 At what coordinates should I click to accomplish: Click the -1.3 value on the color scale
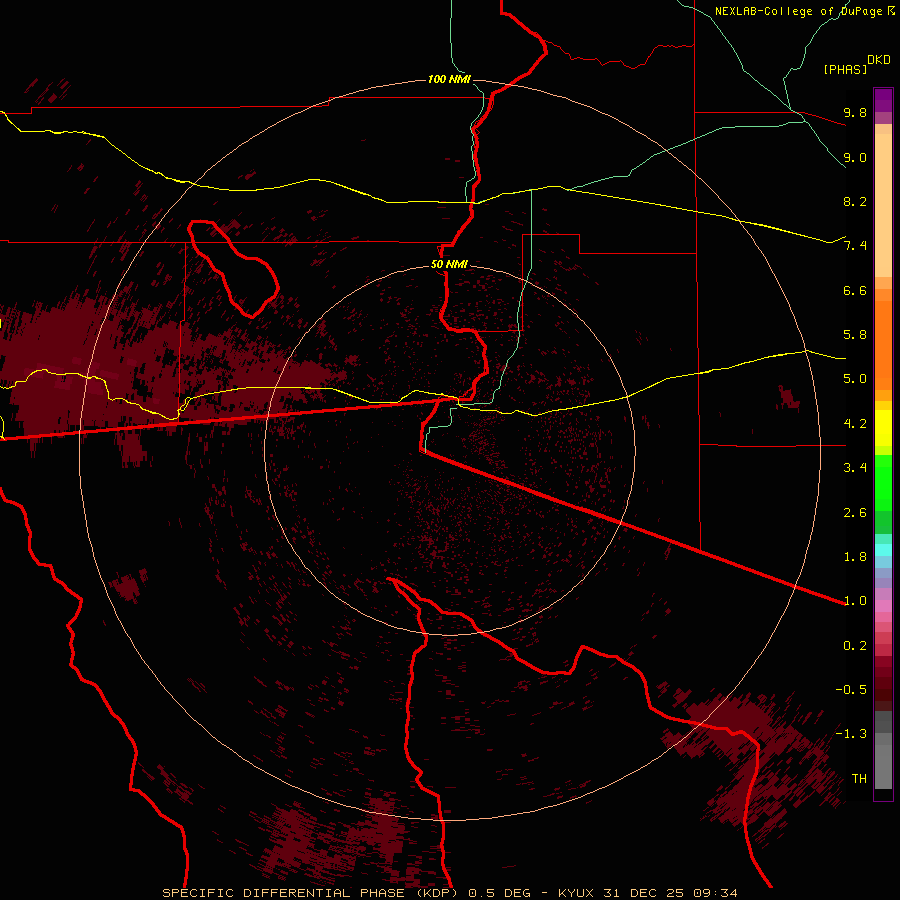[x=851, y=734]
